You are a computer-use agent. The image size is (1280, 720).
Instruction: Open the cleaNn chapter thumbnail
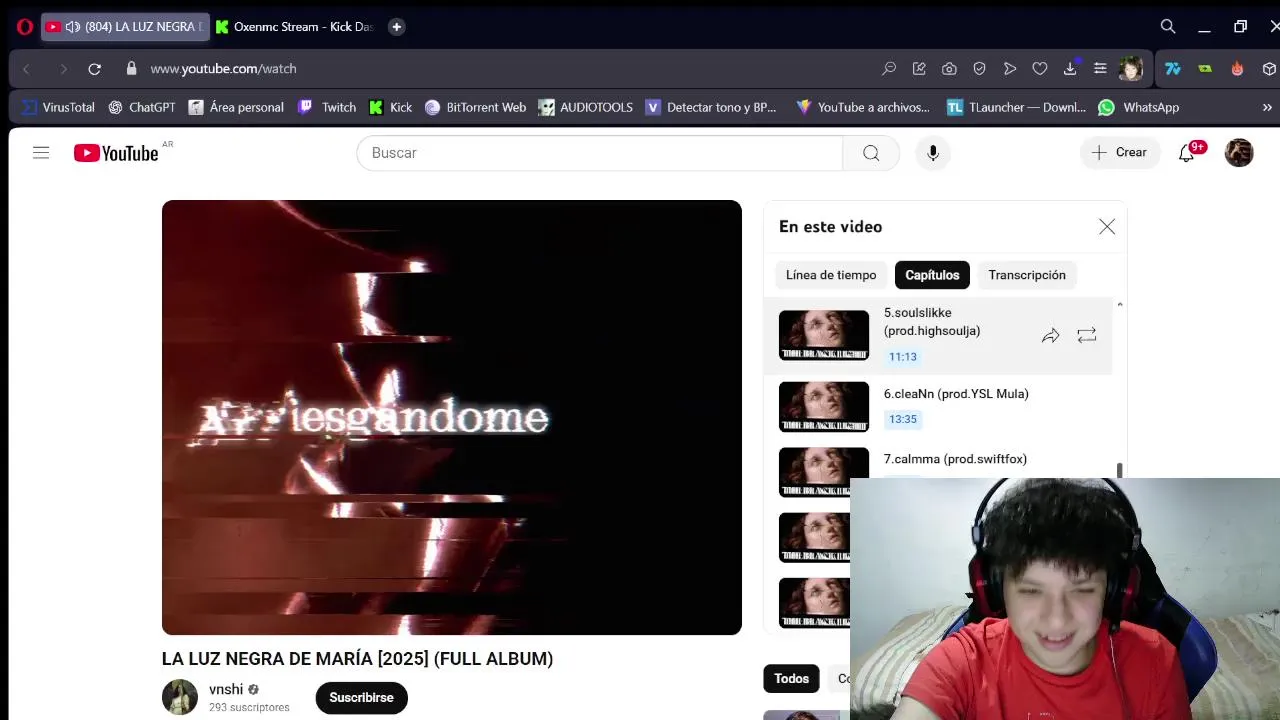pos(824,406)
